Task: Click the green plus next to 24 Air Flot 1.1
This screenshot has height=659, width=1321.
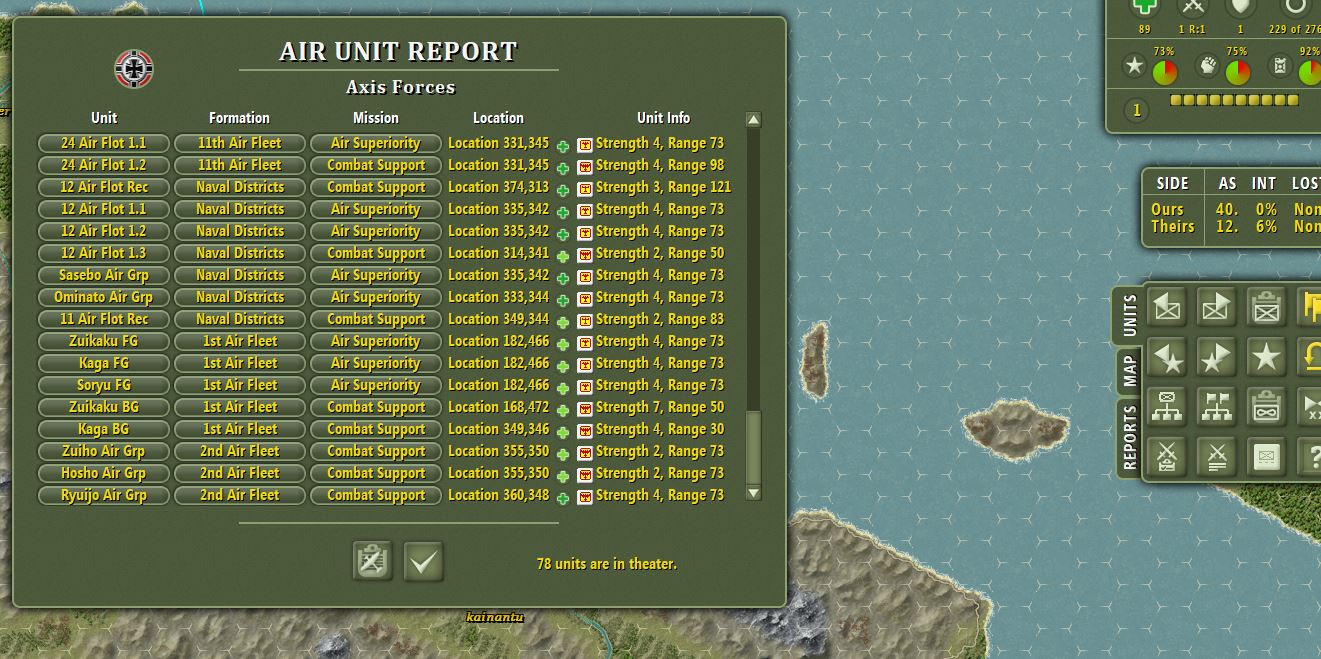Action: pos(563,146)
